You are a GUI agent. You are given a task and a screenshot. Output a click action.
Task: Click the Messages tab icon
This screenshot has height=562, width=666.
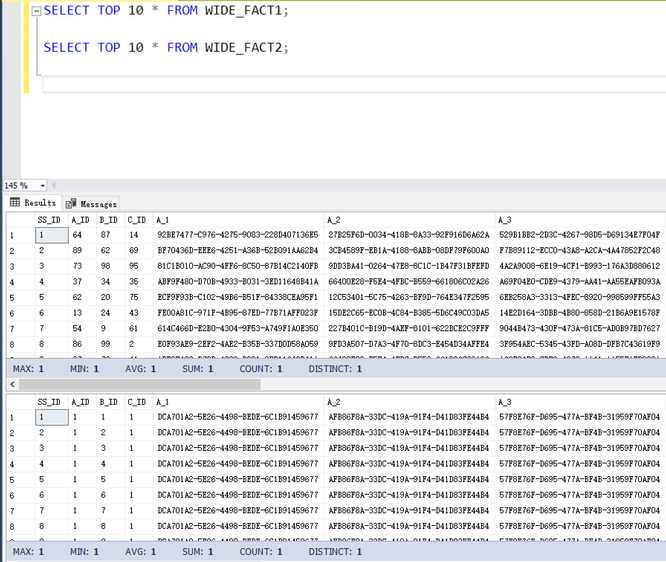(x=71, y=203)
